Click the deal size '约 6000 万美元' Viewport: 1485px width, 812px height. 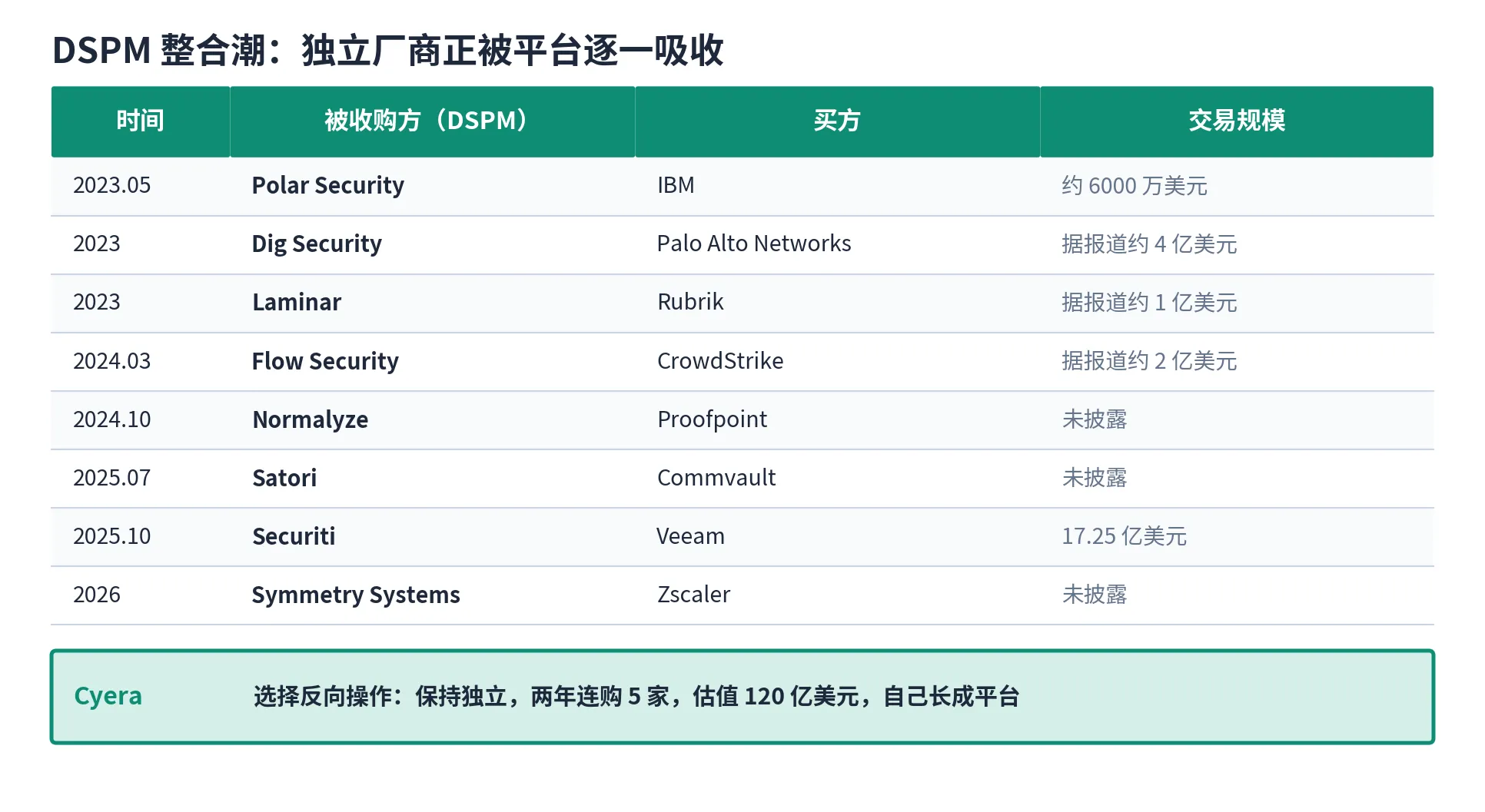coord(1135,186)
